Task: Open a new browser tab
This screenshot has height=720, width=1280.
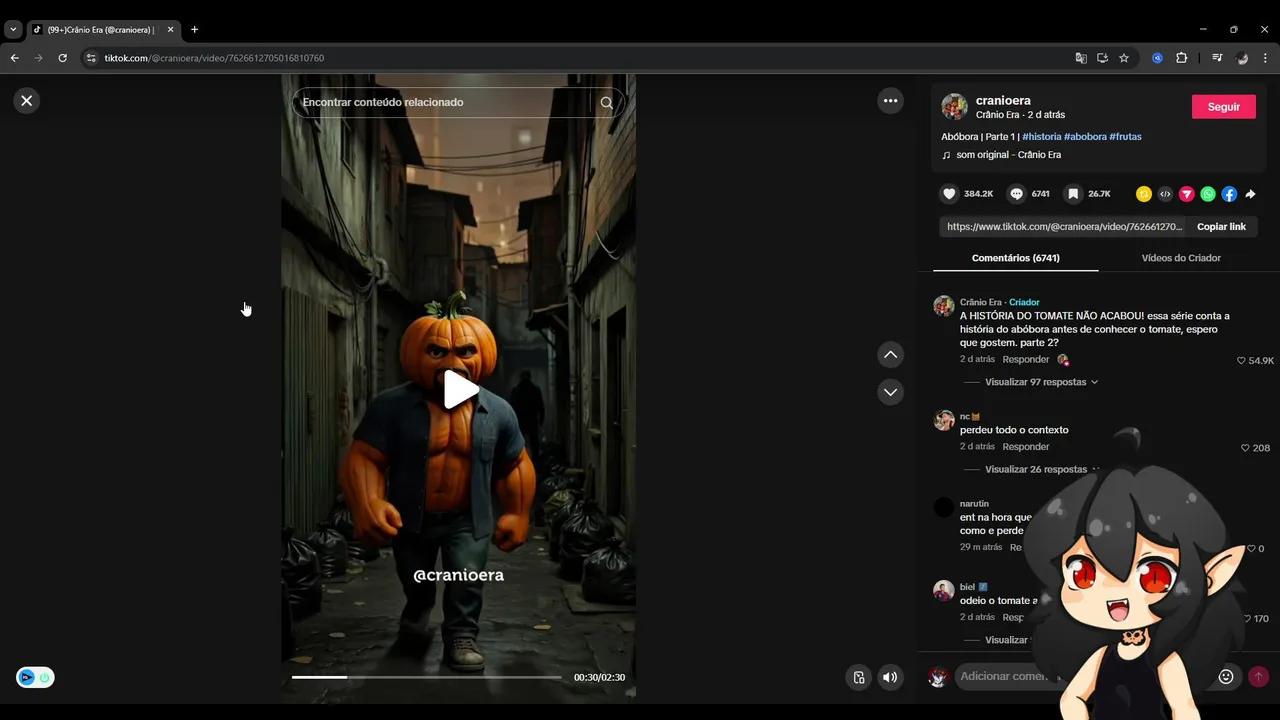Action: pyautogui.click(x=194, y=29)
